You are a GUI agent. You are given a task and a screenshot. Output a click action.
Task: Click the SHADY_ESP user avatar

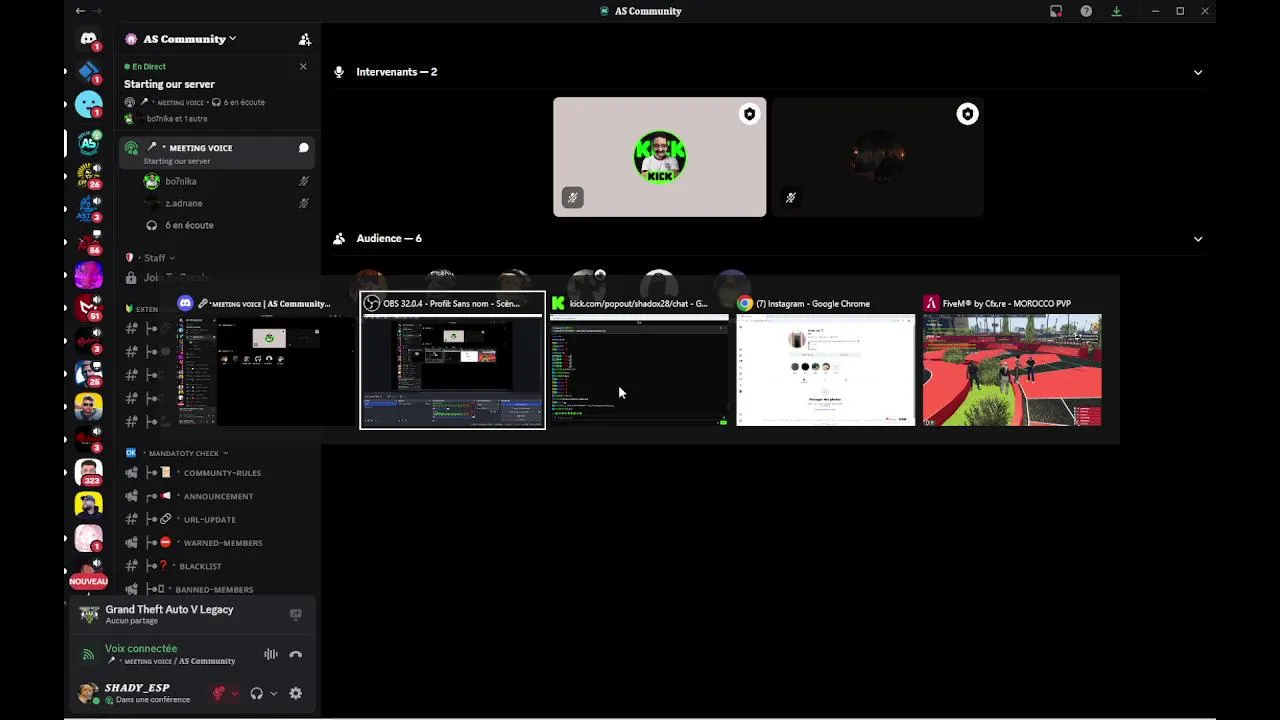click(x=88, y=693)
